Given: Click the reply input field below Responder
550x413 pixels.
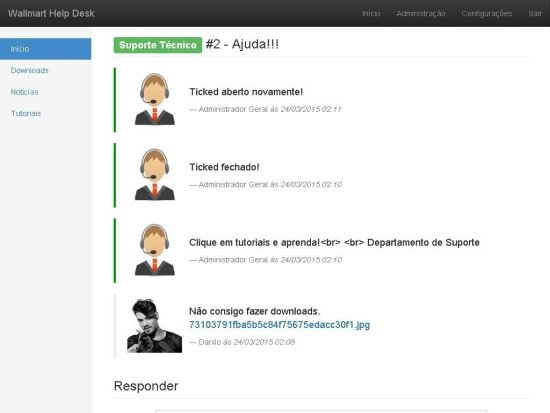Looking at the screenshot, I should pos(321,411).
